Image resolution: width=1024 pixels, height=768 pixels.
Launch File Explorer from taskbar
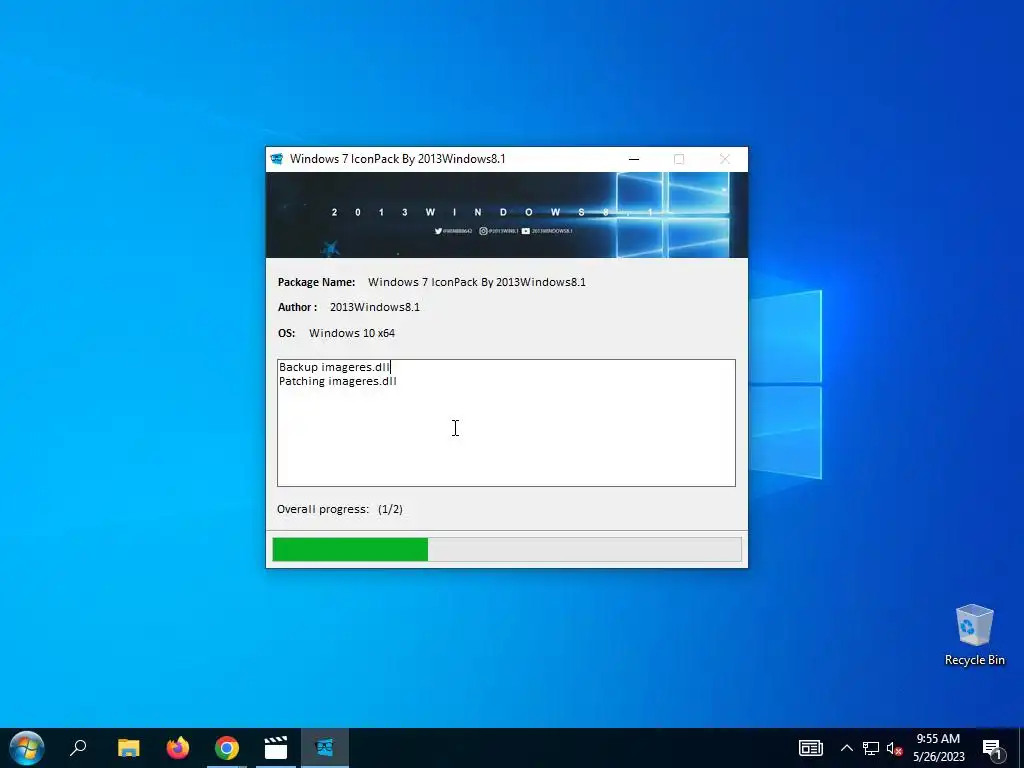coord(128,748)
